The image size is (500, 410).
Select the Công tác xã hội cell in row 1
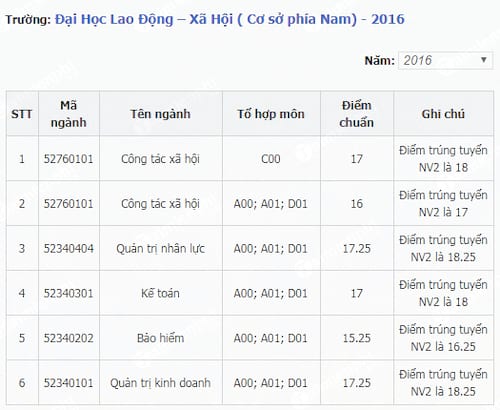point(161,159)
